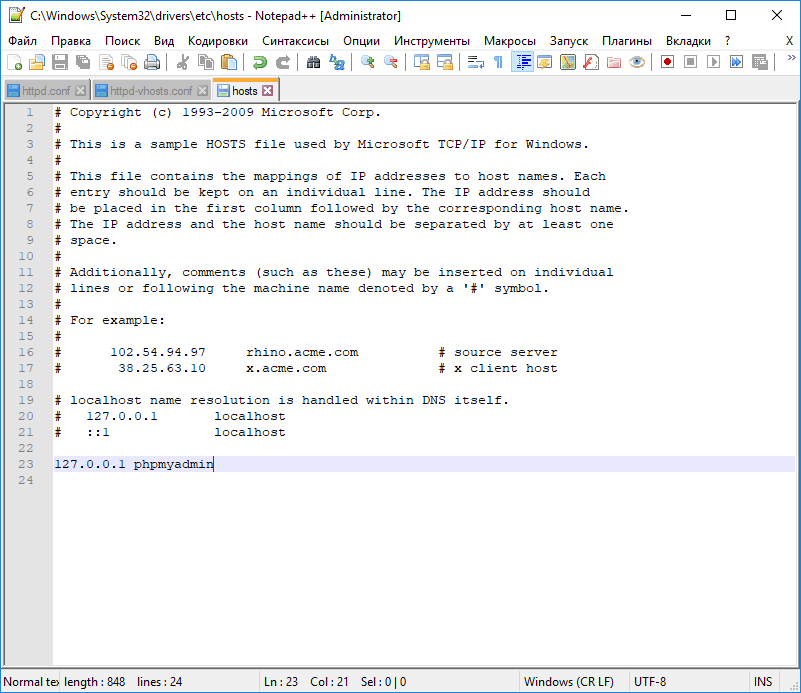Open the Плагины menu
The image size is (801, 693).
coord(627,41)
